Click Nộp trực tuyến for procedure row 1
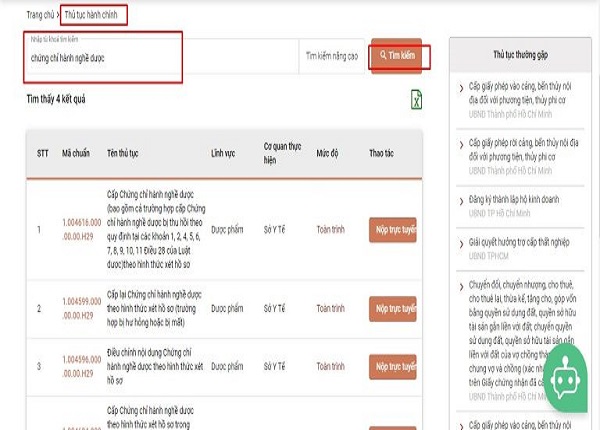This screenshot has height=430, width=600. pos(393,230)
